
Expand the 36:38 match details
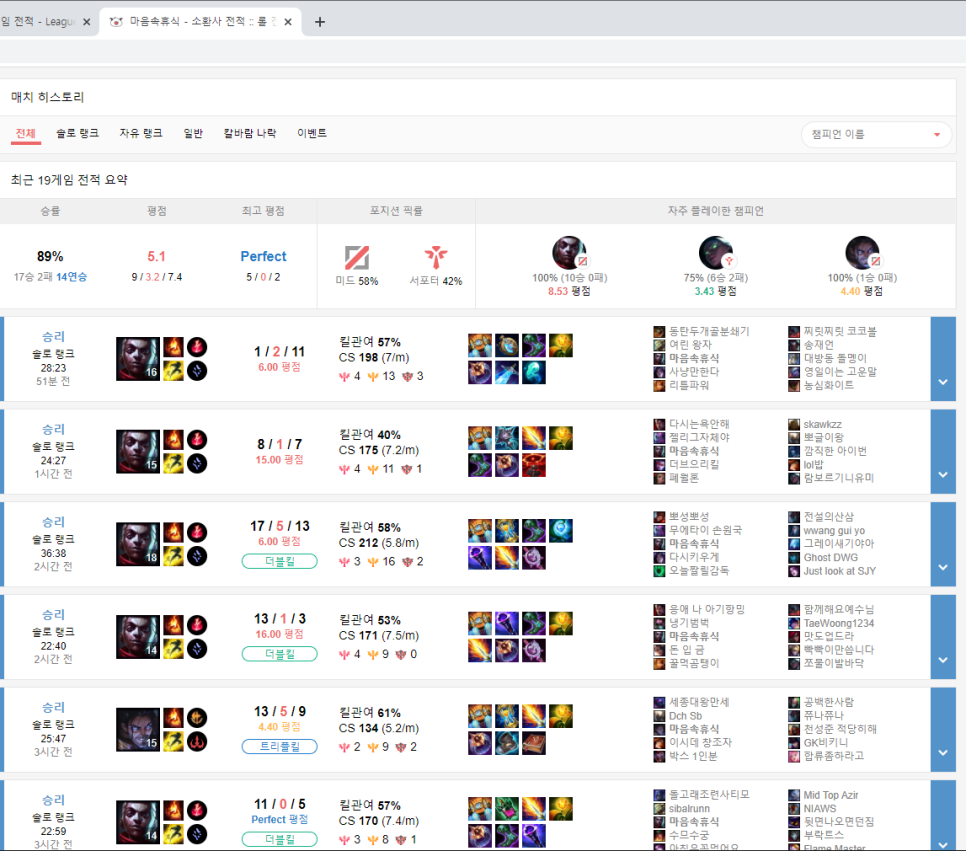[943, 544]
